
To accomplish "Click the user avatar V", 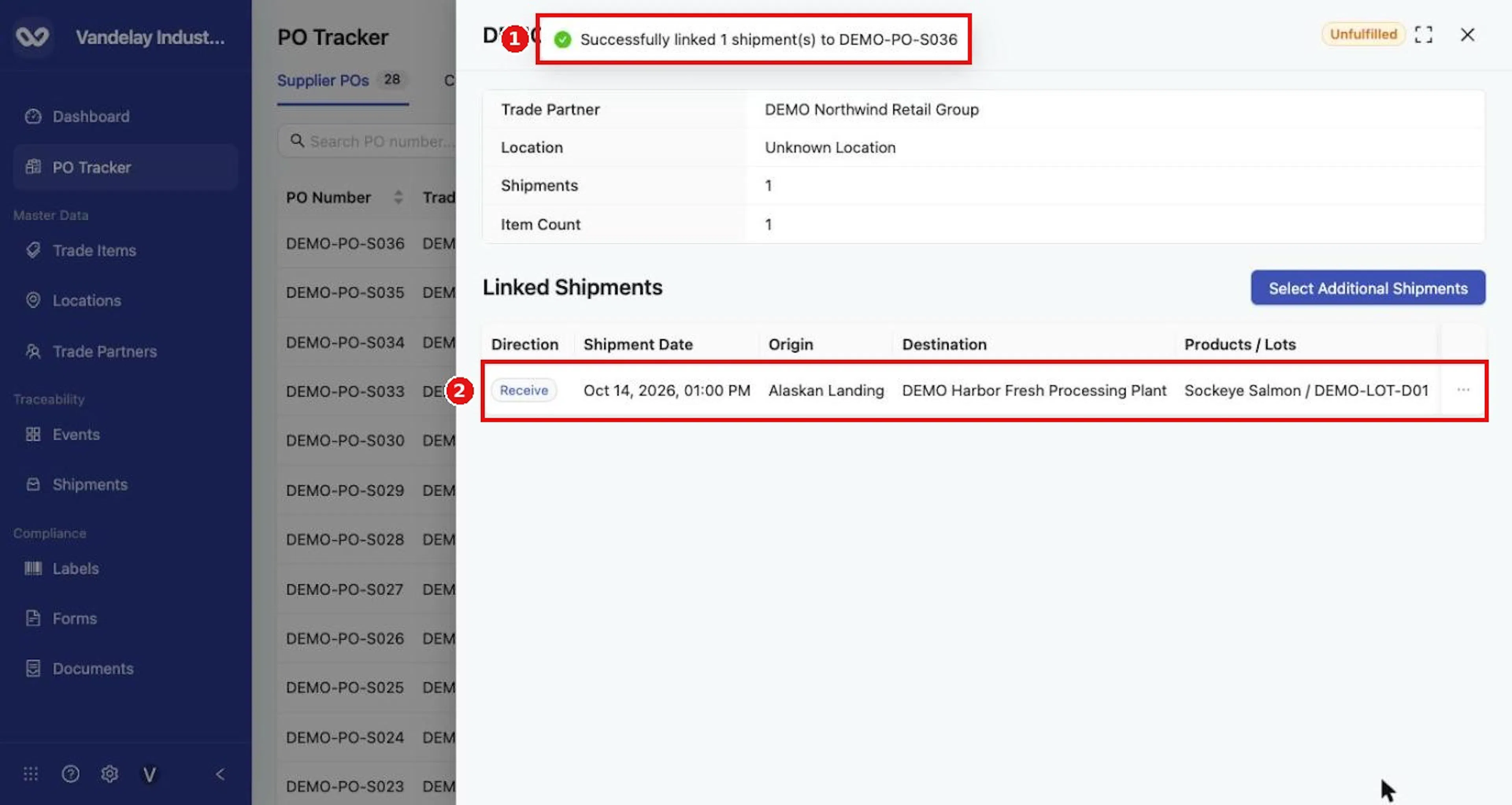I will [150, 774].
